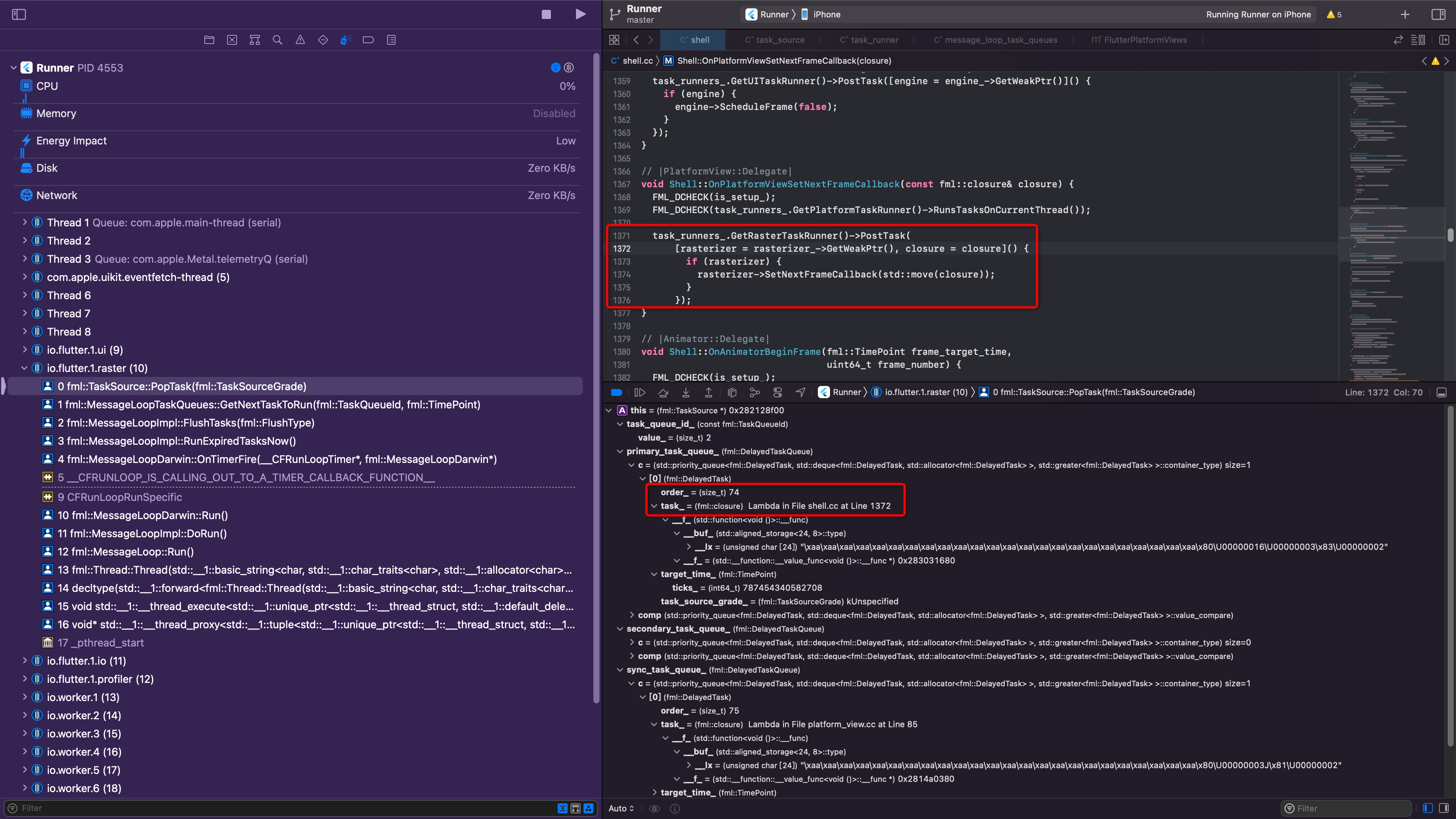This screenshot has height=819, width=1456.
Task: Click Continue/pause execution button
Action: [x=640, y=392]
